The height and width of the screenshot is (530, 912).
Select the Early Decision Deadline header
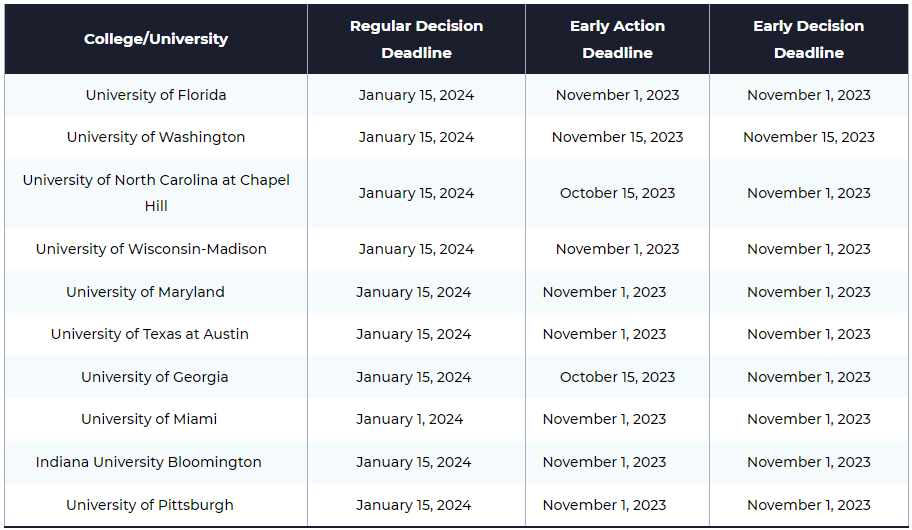tap(808, 39)
